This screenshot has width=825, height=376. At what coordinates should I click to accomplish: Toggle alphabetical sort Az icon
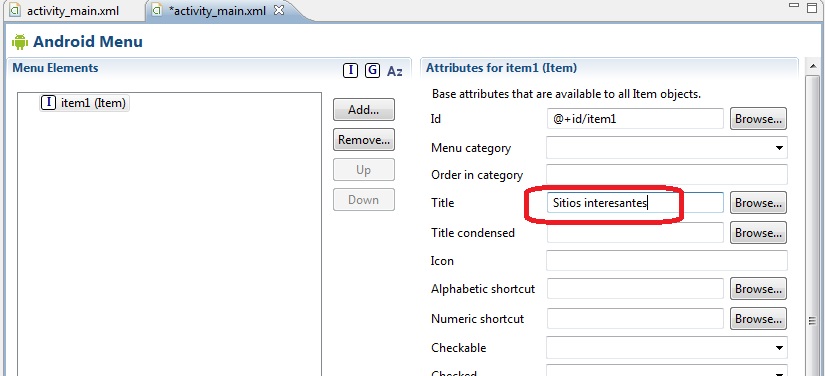(395, 71)
